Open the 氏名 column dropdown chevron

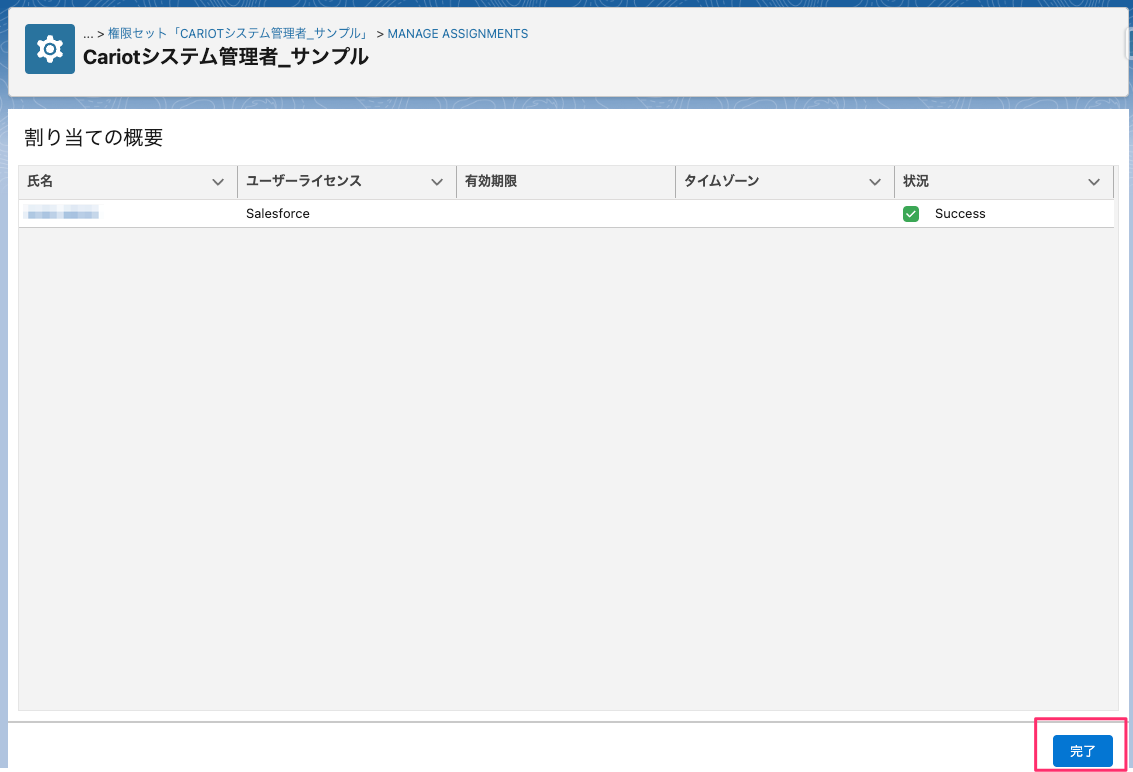(x=217, y=182)
